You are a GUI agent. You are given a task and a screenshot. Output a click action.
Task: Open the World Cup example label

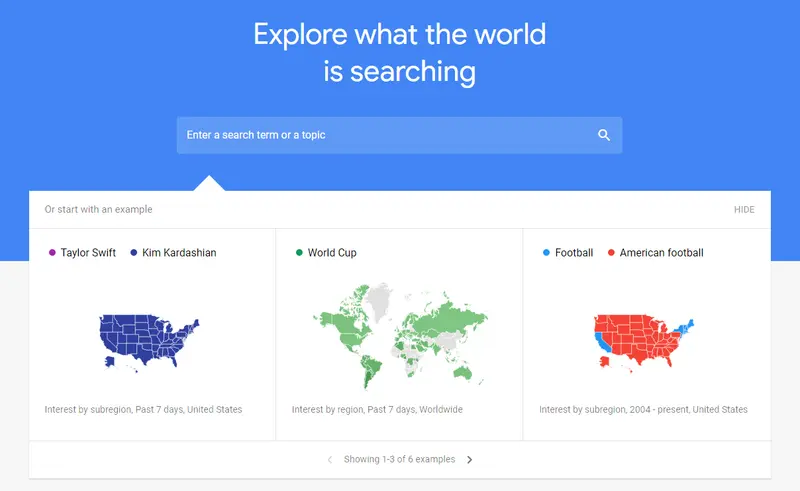click(332, 253)
